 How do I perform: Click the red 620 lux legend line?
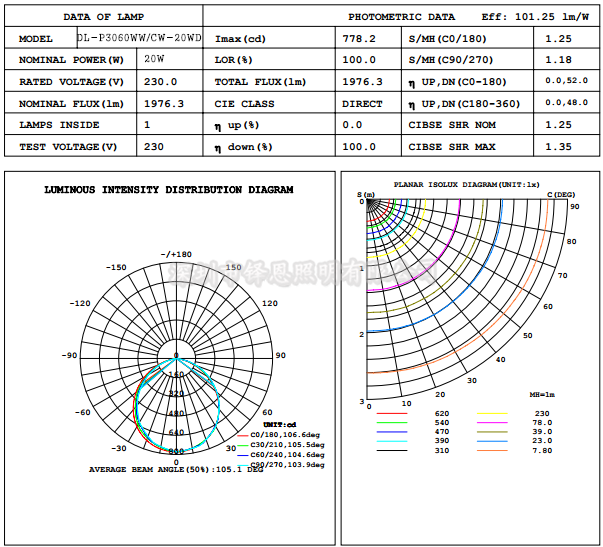tap(391, 414)
